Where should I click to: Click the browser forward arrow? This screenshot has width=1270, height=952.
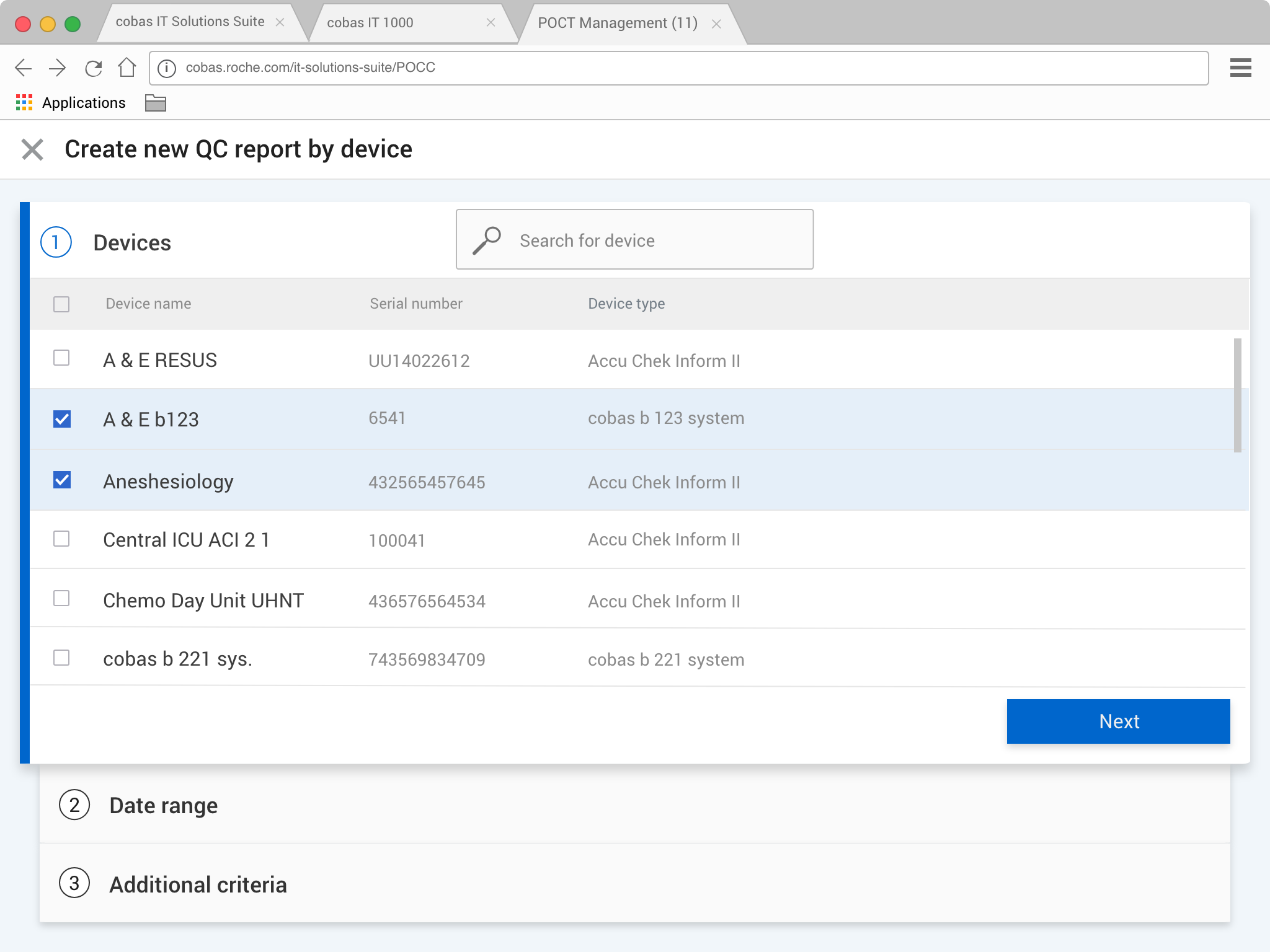pos(58,68)
